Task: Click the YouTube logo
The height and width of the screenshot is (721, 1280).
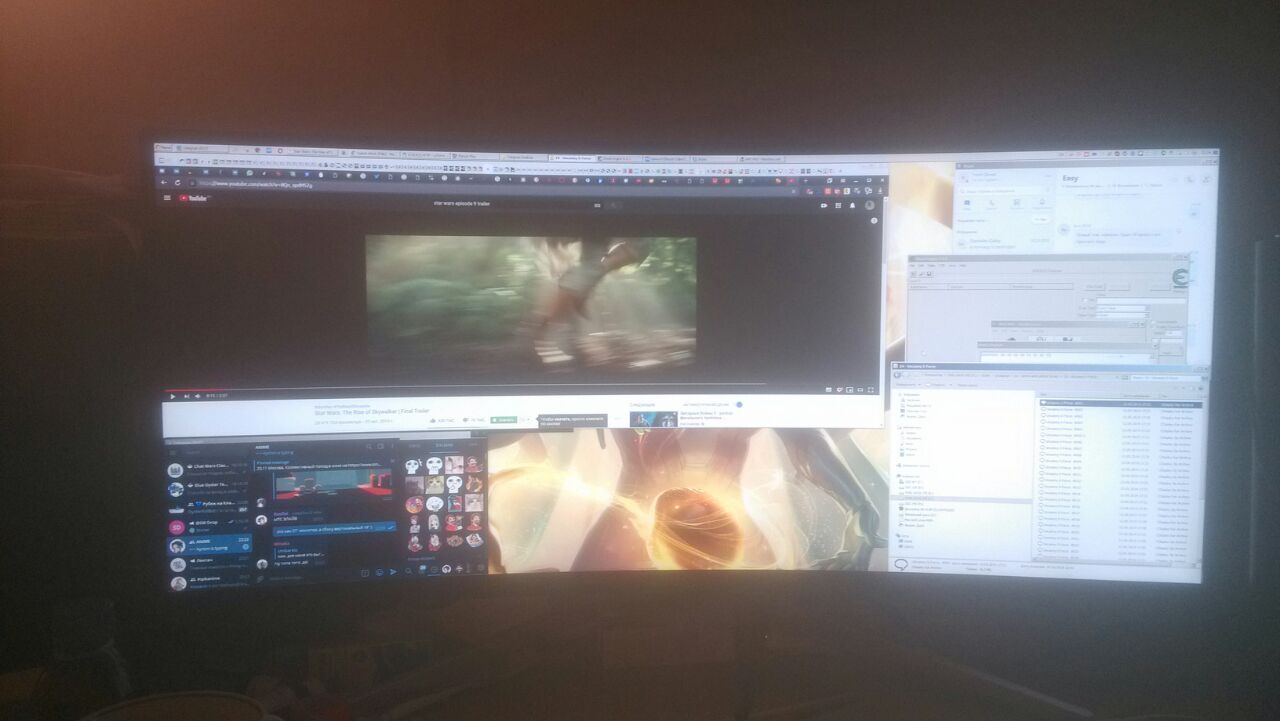Action: tap(194, 198)
